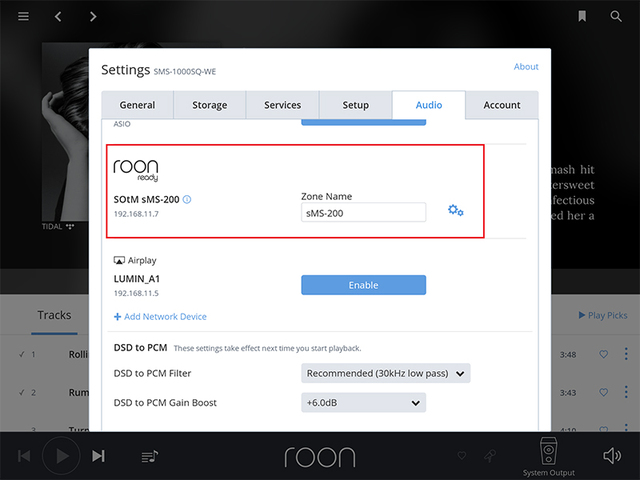The width and height of the screenshot is (640, 480).
Task: Switch to the Setup tab
Action: (356, 105)
